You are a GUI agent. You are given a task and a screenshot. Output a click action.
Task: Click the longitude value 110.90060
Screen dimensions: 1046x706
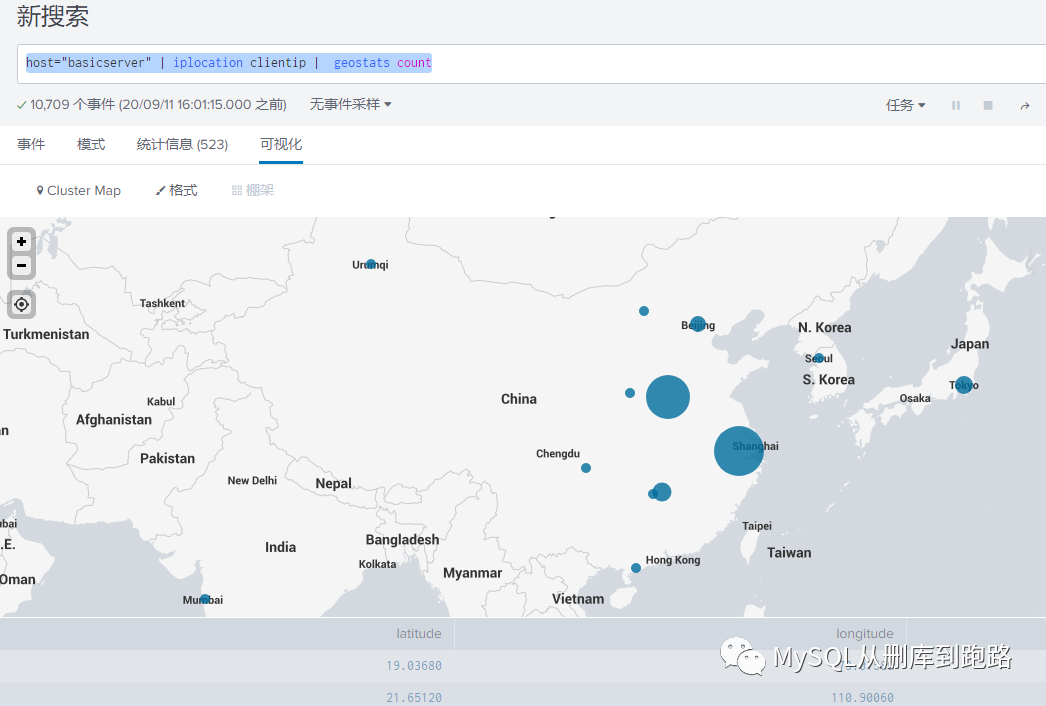coord(862,697)
